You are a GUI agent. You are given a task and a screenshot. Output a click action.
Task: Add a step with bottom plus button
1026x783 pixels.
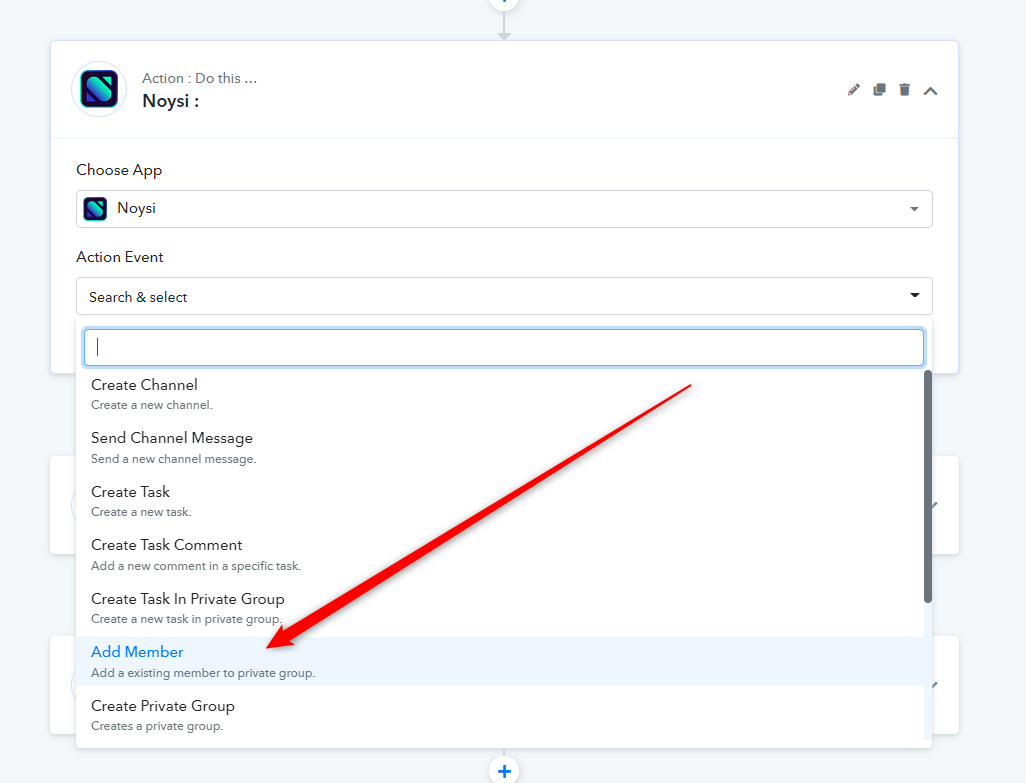504,771
